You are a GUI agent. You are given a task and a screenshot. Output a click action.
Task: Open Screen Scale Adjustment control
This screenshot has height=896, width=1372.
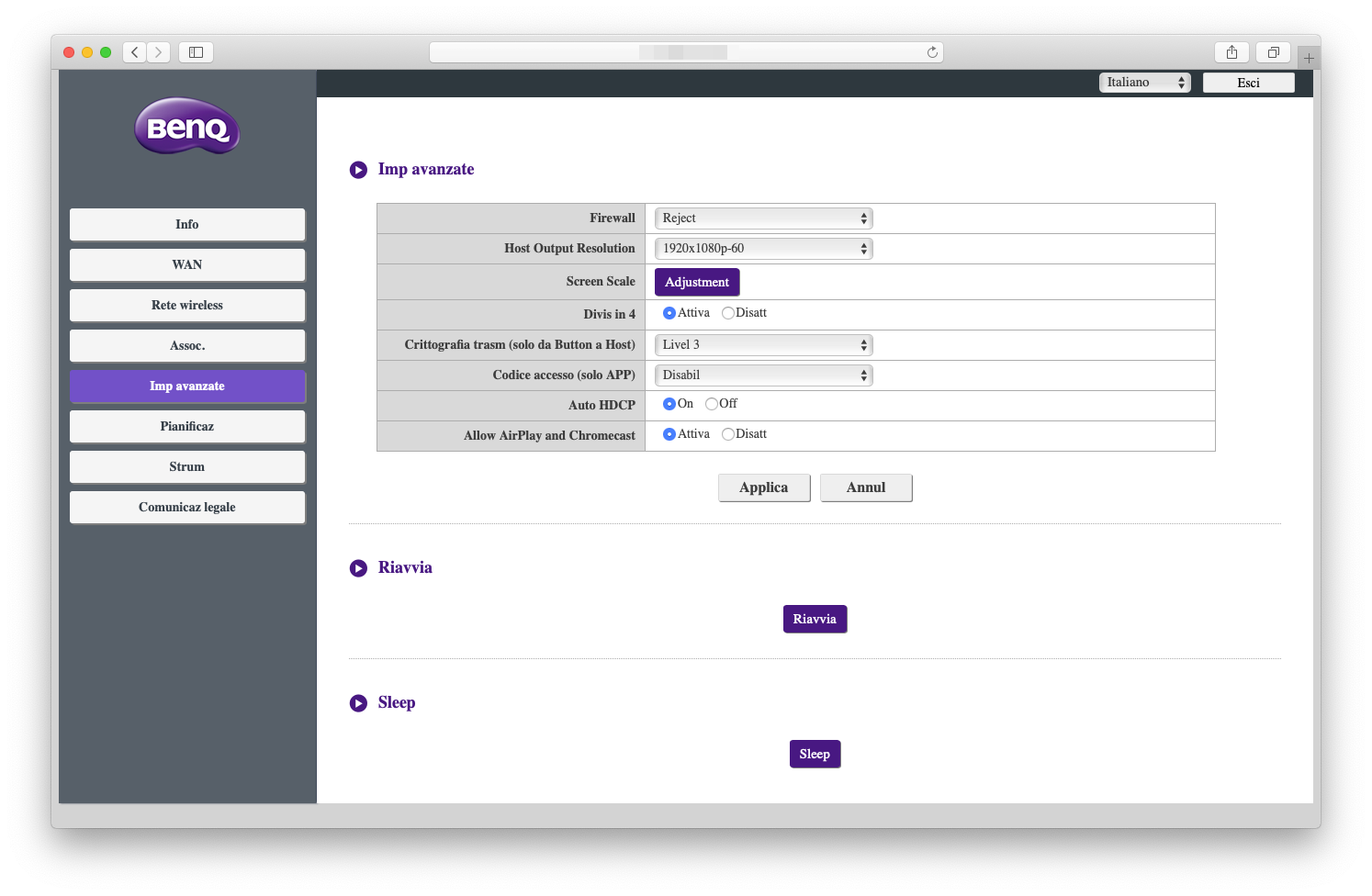(696, 282)
